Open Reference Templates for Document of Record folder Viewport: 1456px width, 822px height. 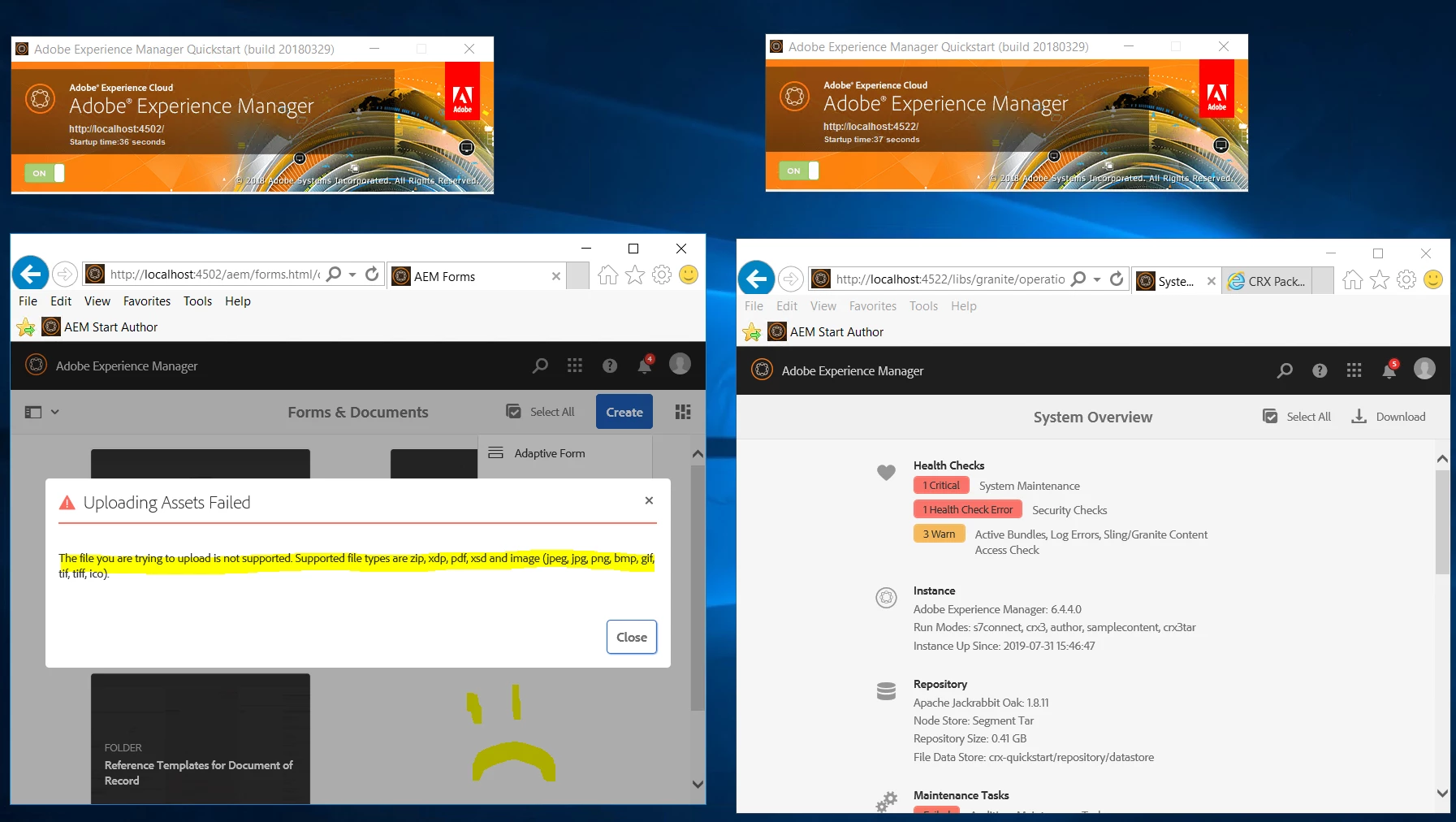pos(200,739)
